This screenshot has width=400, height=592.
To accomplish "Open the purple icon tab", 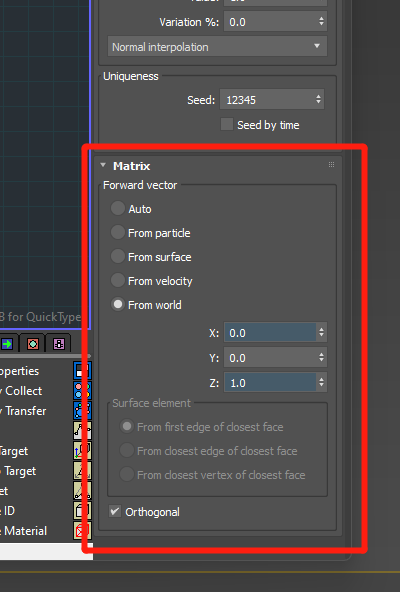I will (59, 344).
